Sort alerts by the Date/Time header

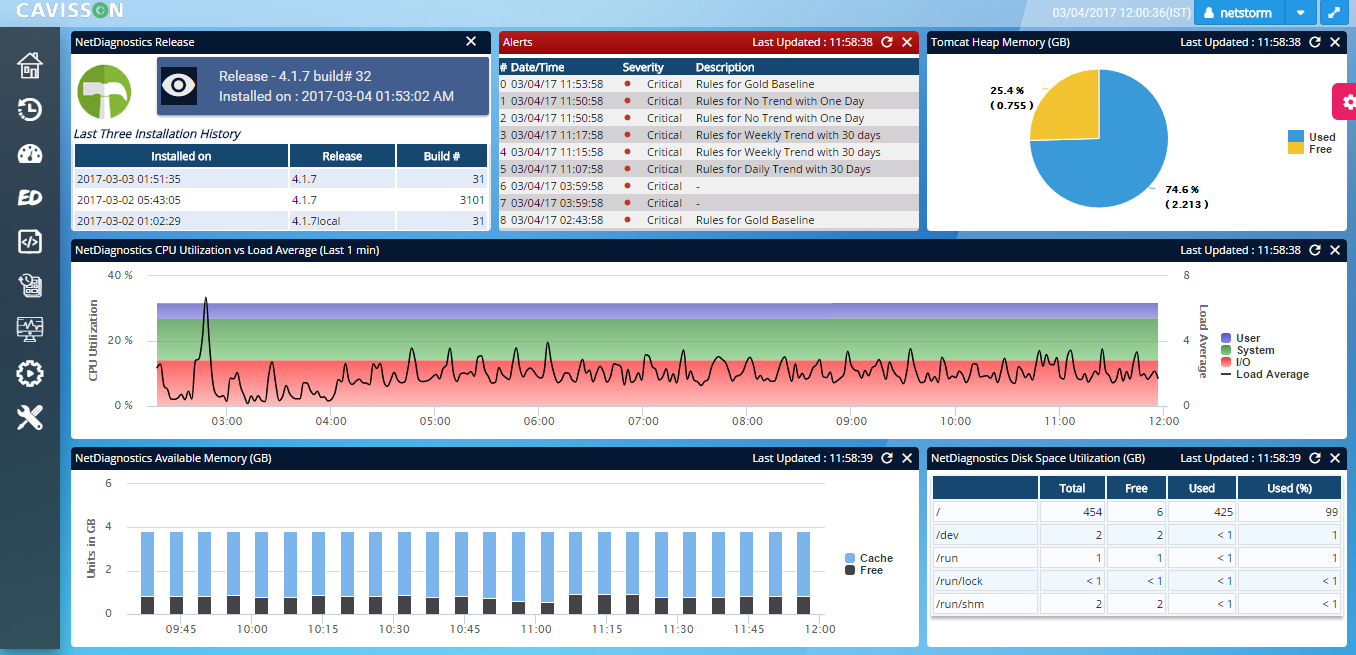click(538, 67)
